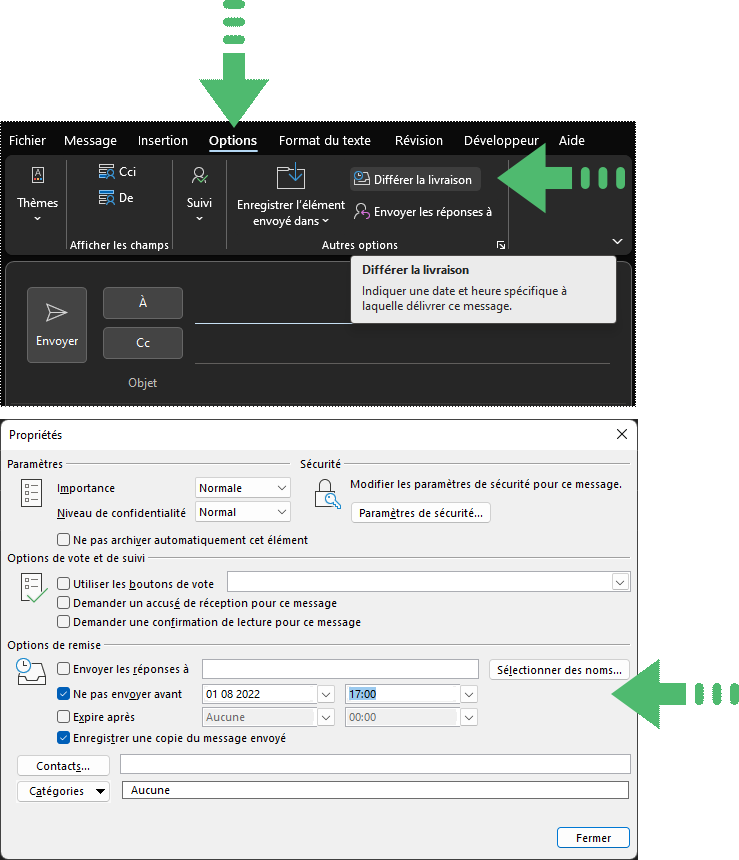This screenshot has width=739, height=860.
Task: Enable Expire après checkbox
Action: [x=64, y=717]
